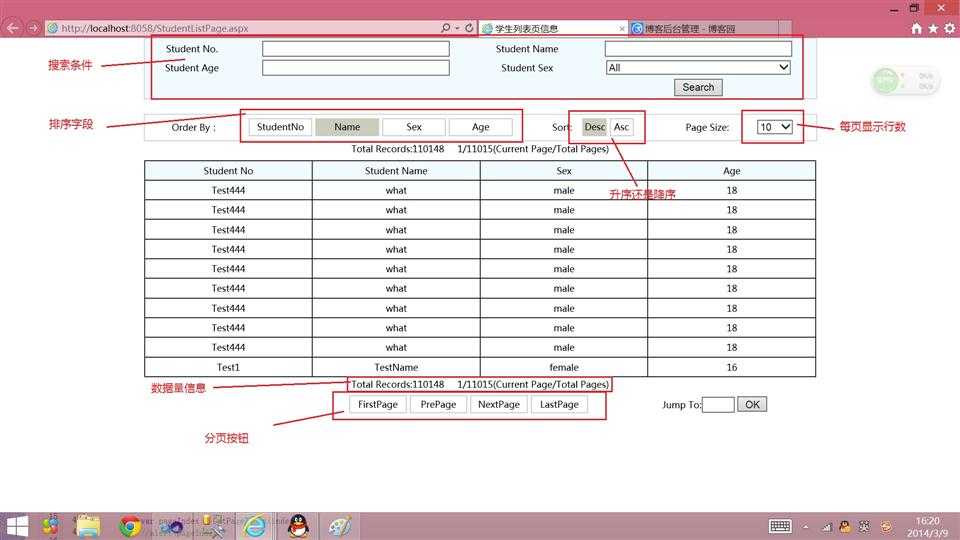Open the Windows Start button
This screenshot has height=540, width=960.
click(17, 526)
